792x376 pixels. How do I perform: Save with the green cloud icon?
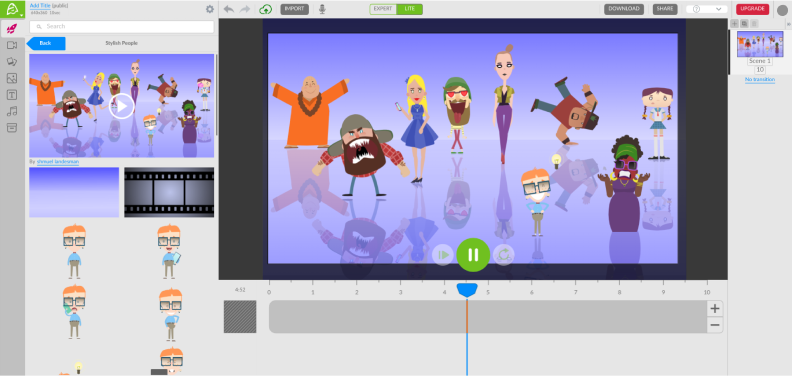click(x=266, y=9)
